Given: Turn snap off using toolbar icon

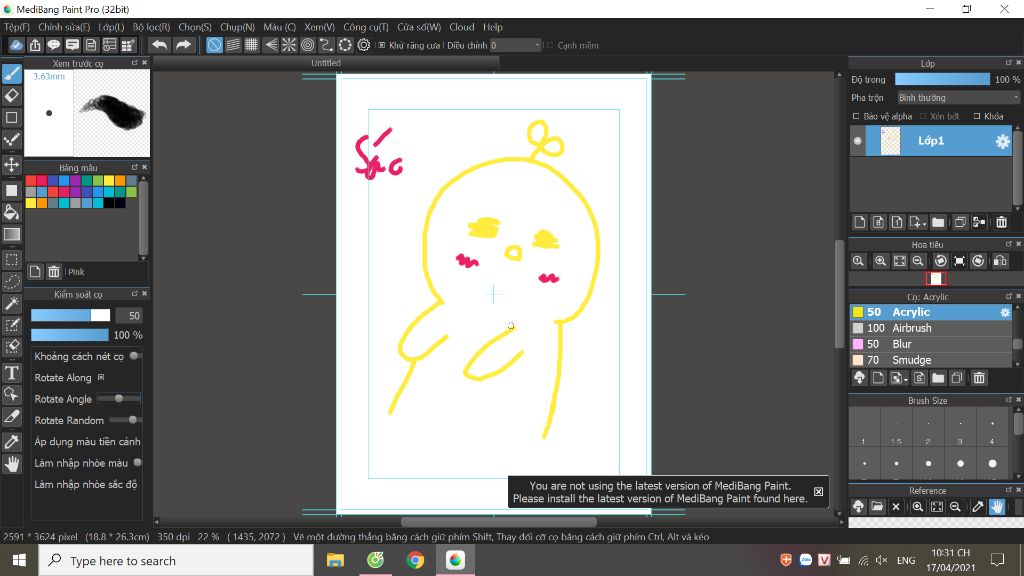Looking at the screenshot, I should [214, 45].
